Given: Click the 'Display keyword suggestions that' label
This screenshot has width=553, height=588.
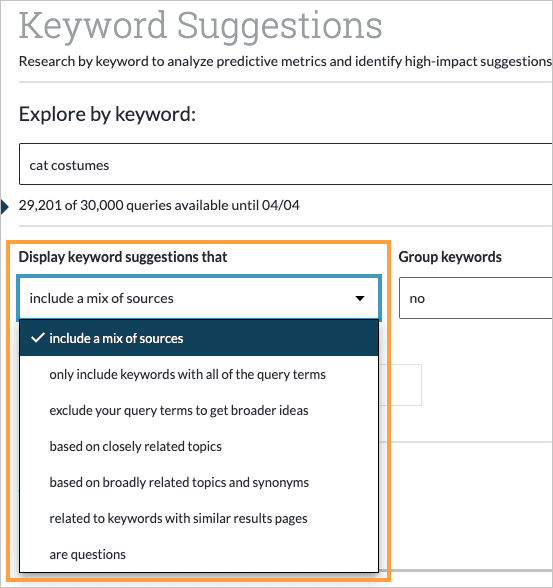Looking at the screenshot, I should point(123,257).
